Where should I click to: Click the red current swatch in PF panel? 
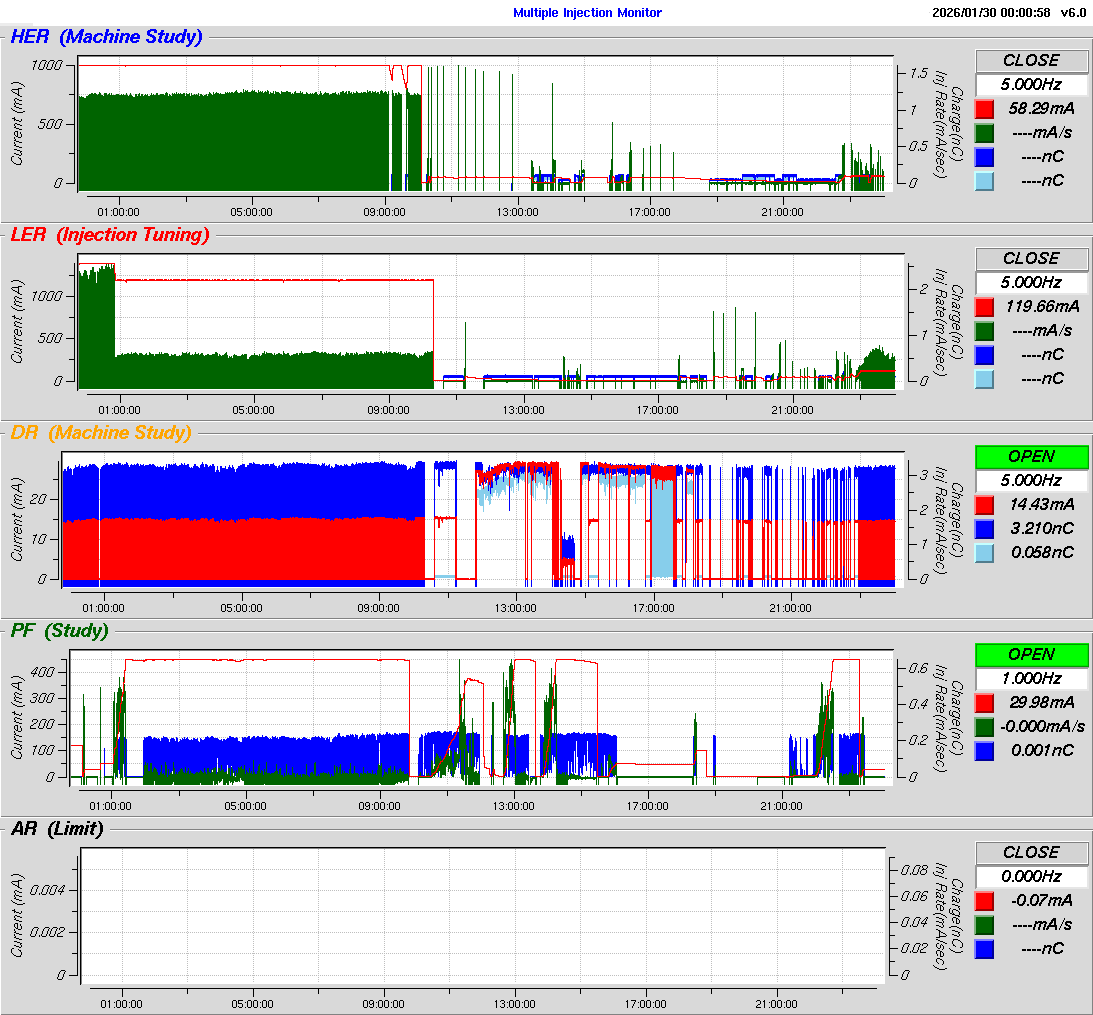point(984,702)
